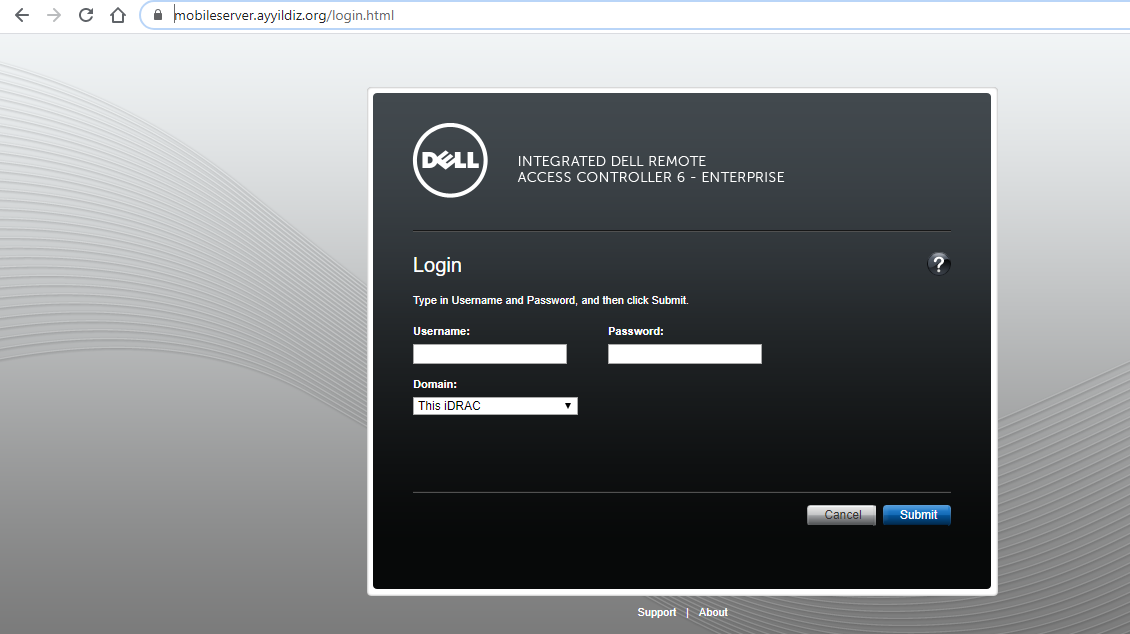Open login help with the question mark icon
Viewport: 1130px width, 634px height.
coord(938,264)
